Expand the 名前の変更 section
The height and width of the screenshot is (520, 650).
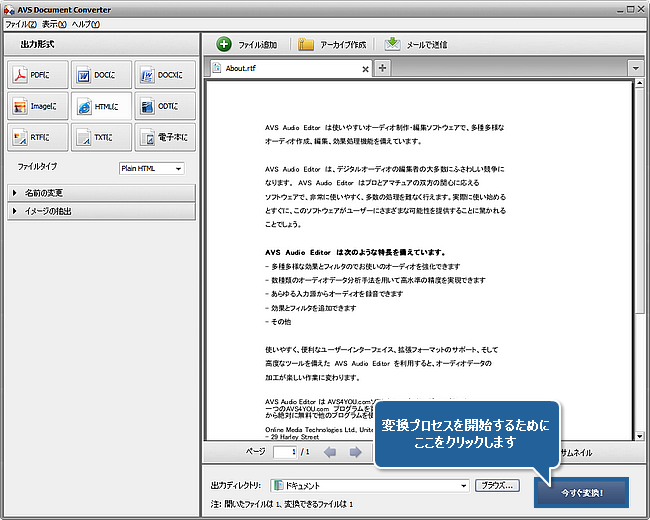click(102, 193)
